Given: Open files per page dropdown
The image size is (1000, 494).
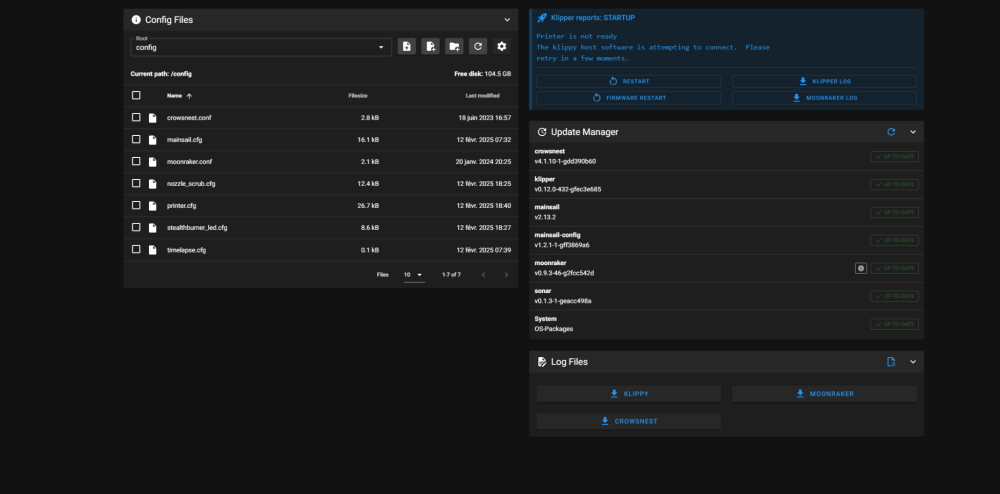Looking at the screenshot, I should coord(414,275).
